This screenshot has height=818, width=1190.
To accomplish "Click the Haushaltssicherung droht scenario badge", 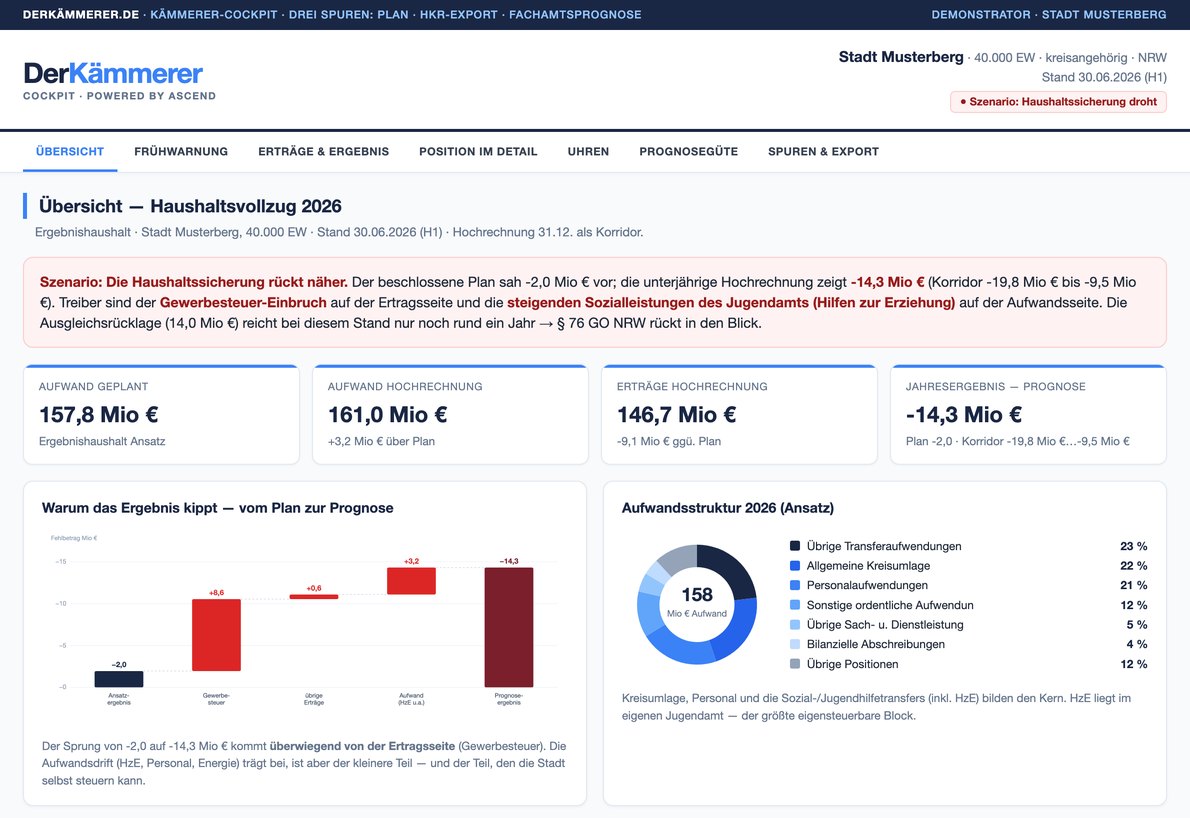I will [1058, 102].
